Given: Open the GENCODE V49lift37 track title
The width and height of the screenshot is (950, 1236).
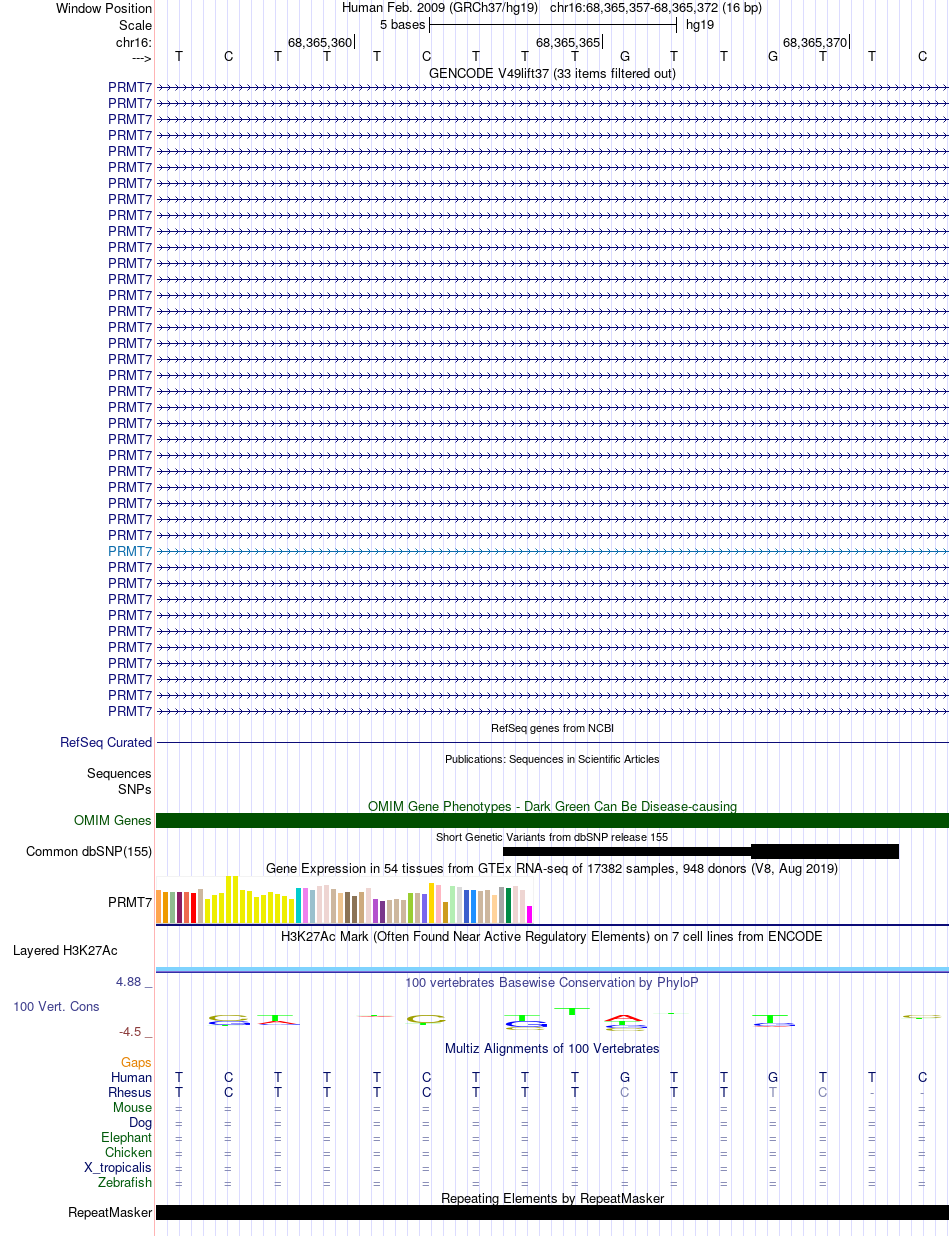Looking at the screenshot, I should click(552, 73).
